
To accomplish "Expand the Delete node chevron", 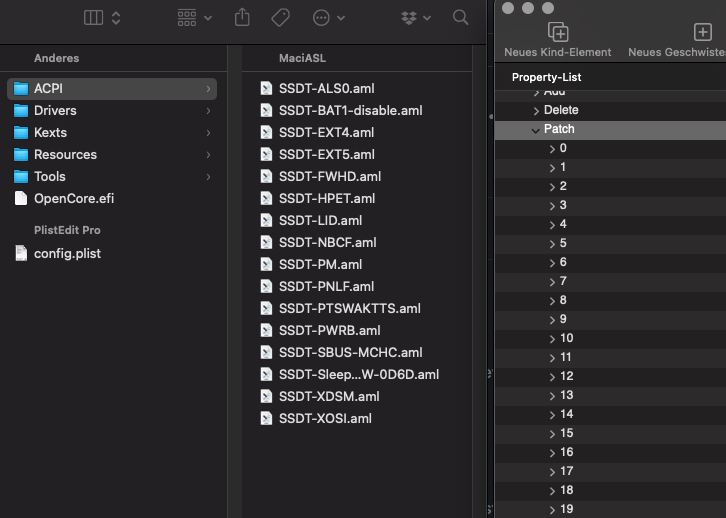I will point(536,111).
